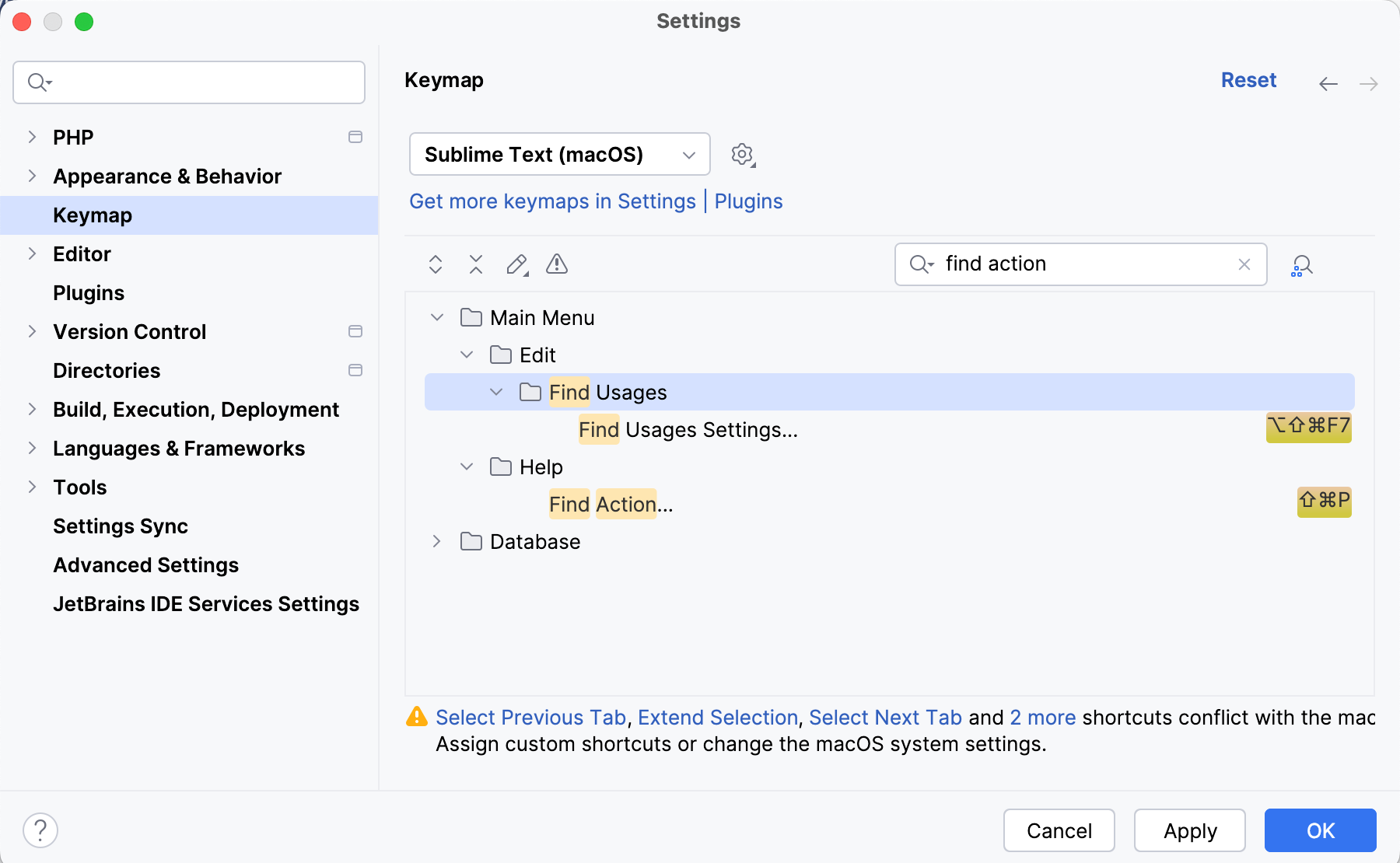Collapse all keymap tree nodes

(x=475, y=264)
